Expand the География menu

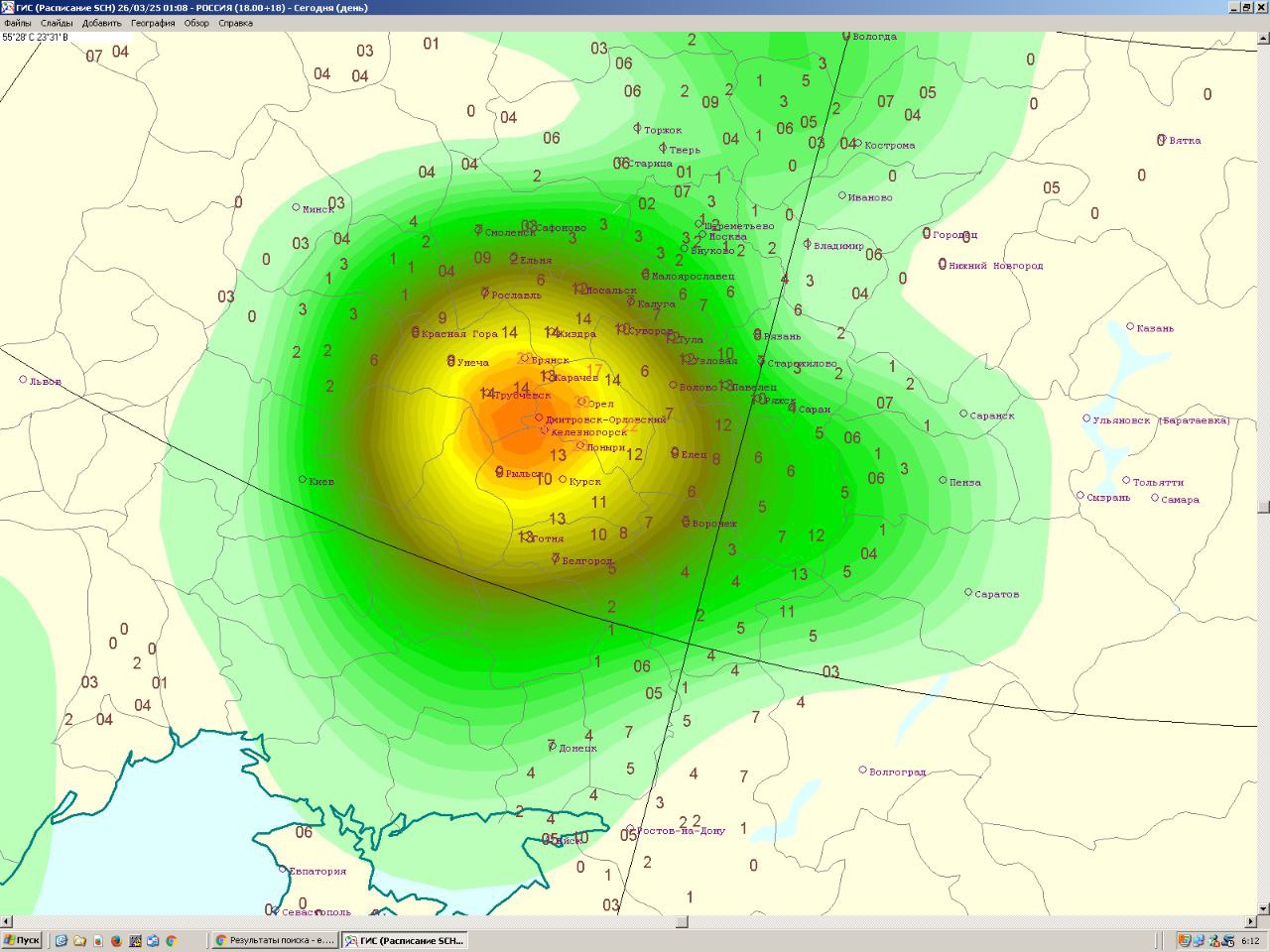tap(153, 23)
